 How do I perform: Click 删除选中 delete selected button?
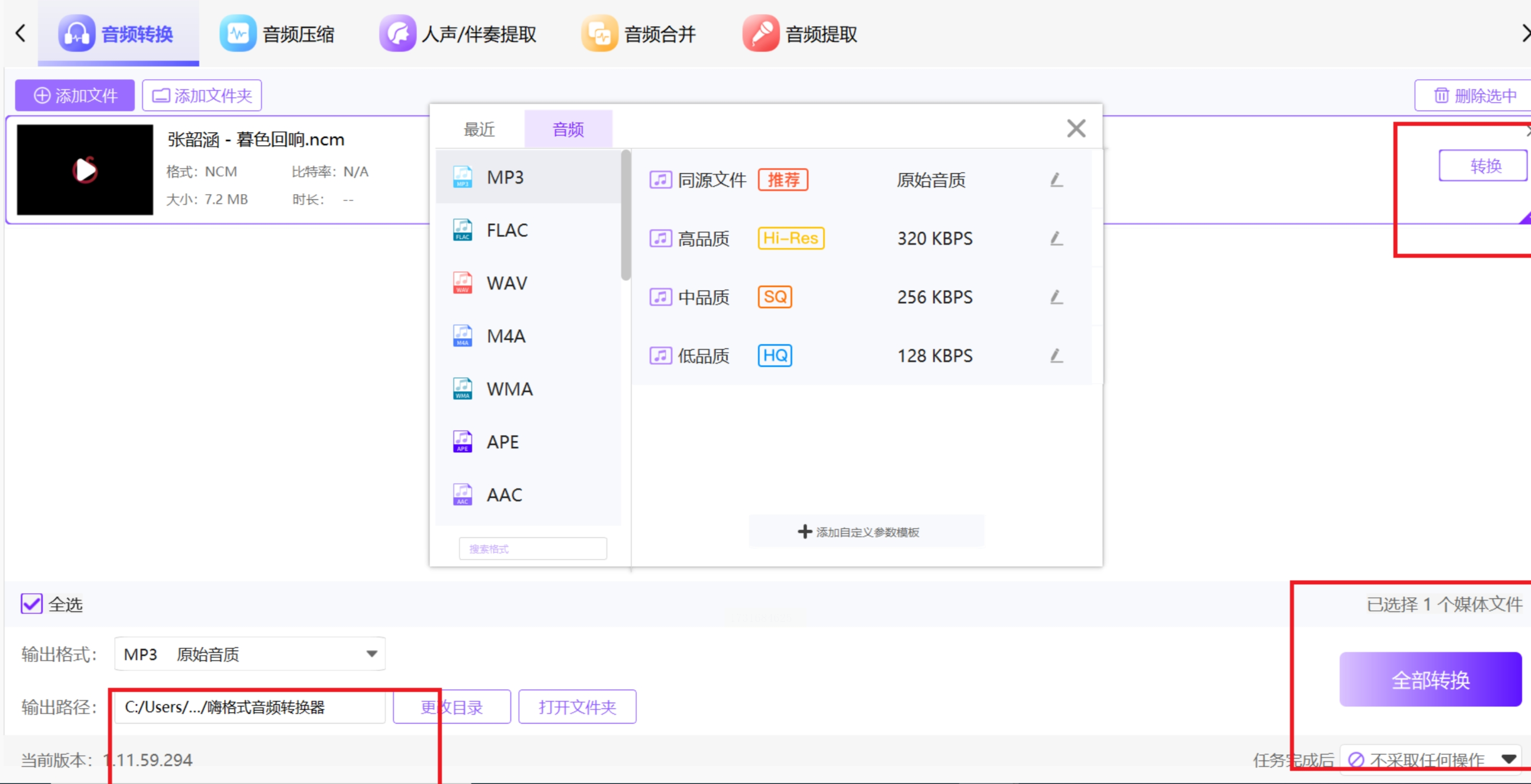[x=1473, y=95]
